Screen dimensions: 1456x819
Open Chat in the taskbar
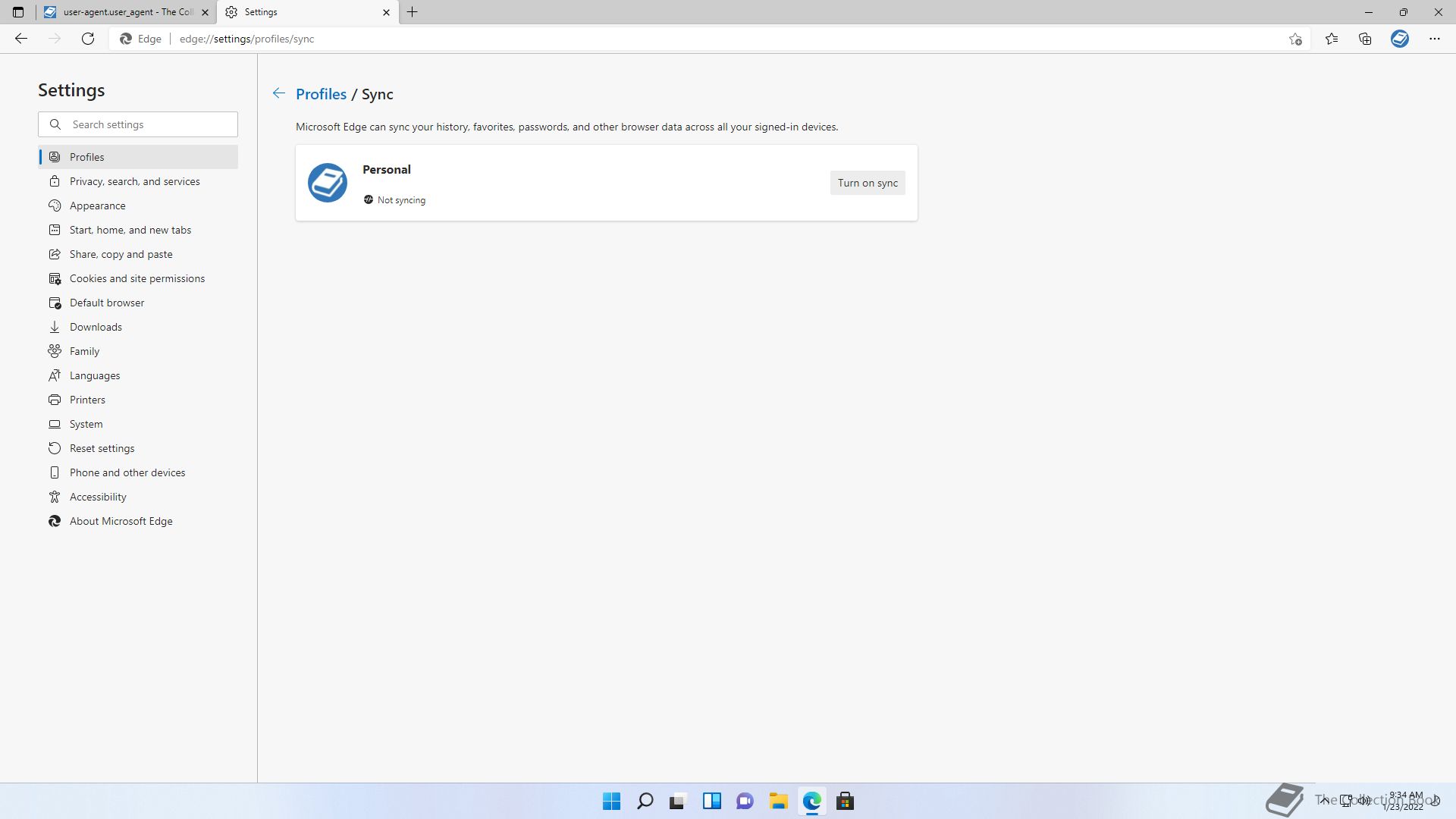click(x=745, y=801)
